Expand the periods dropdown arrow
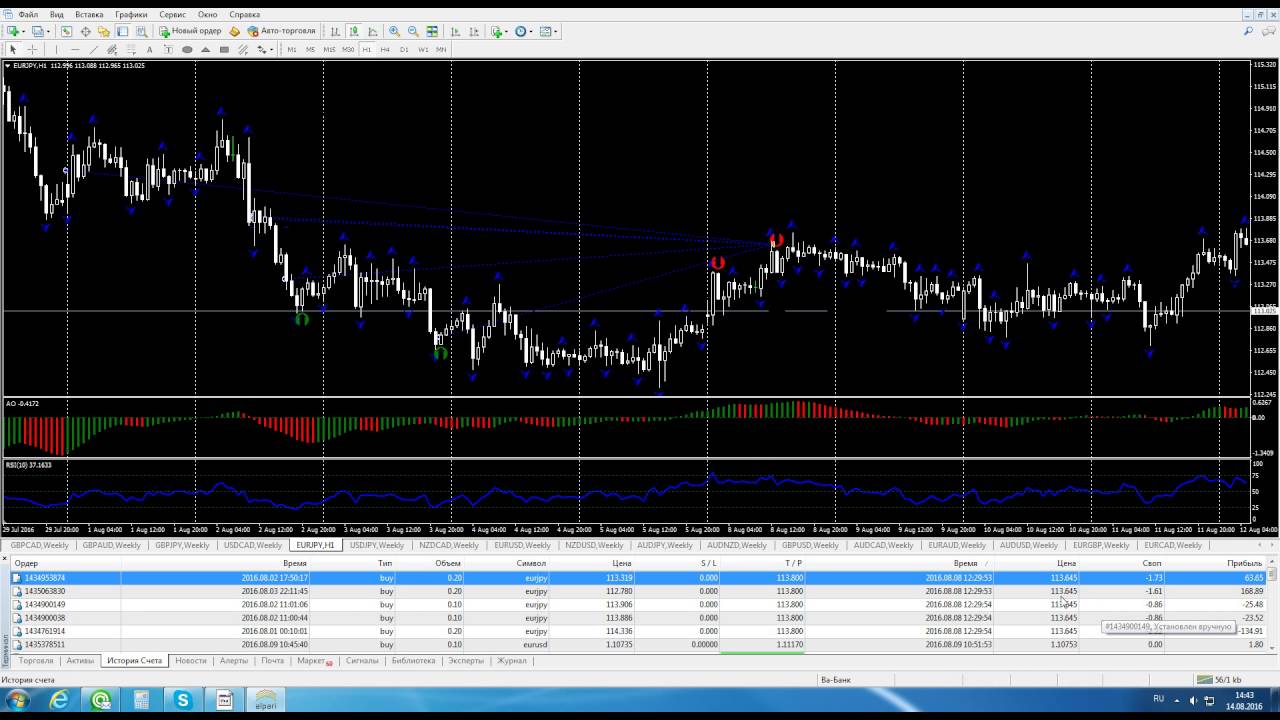The image size is (1280, 720). (x=531, y=31)
